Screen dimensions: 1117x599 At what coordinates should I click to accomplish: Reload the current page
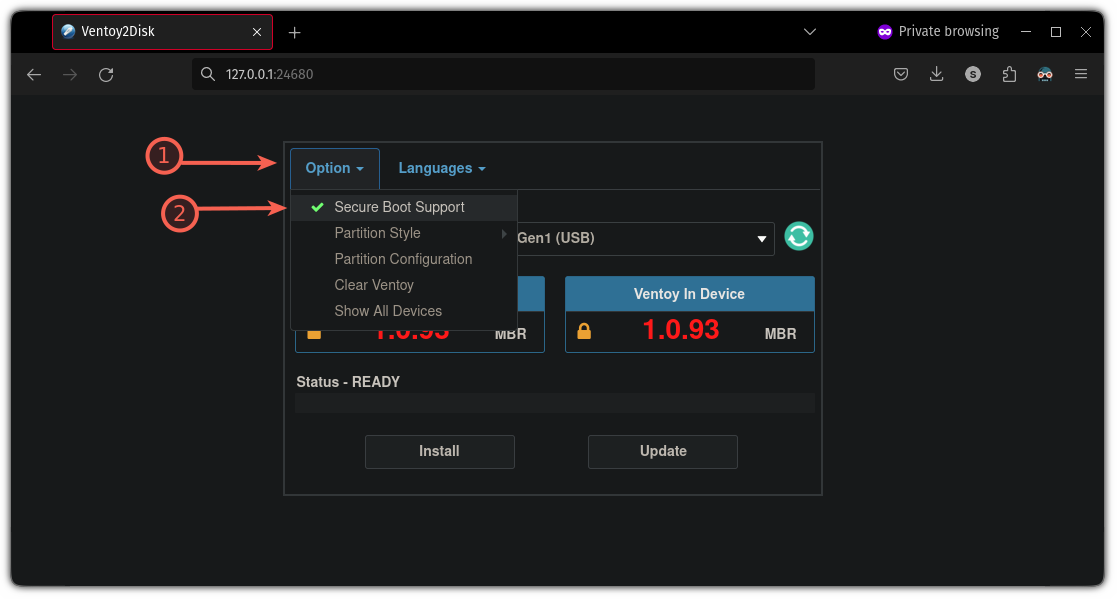pos(106,75)
